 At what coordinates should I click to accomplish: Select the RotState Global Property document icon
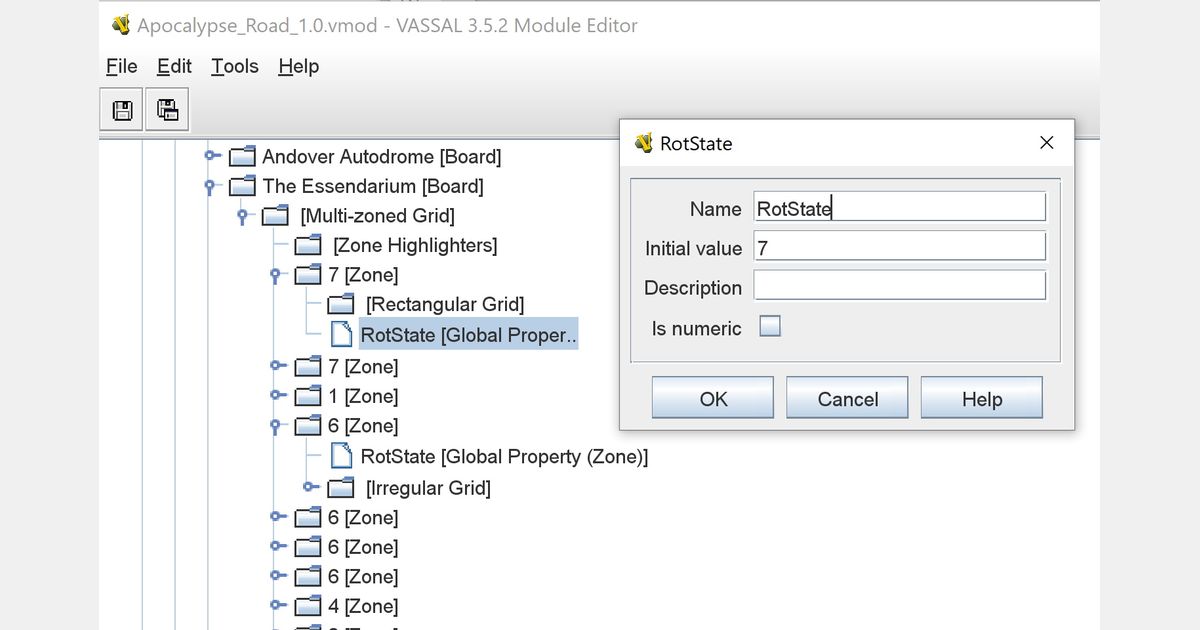(341, 334)
